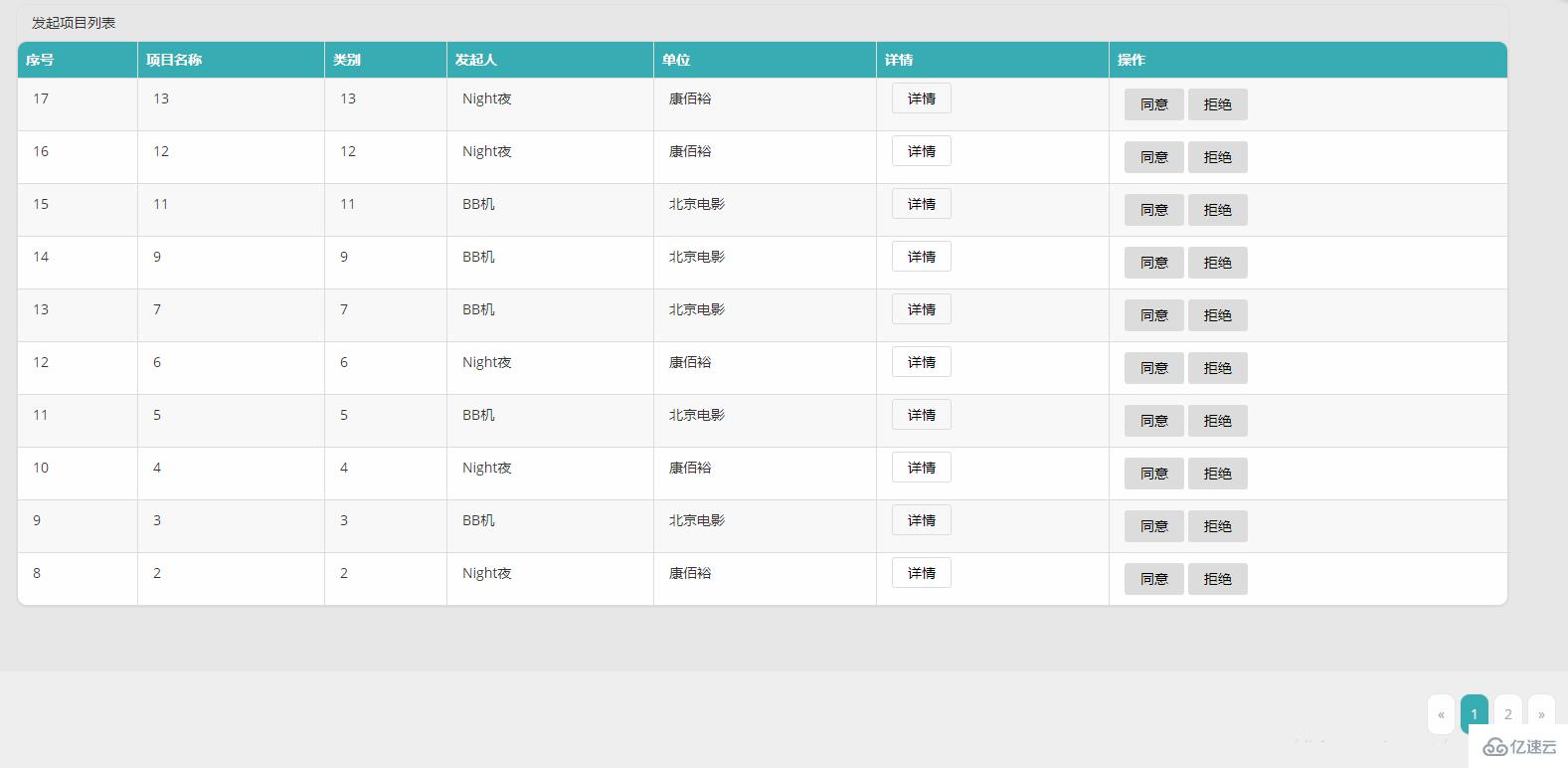
Task: Select BB机 in row 13
Action: point(478,309)
